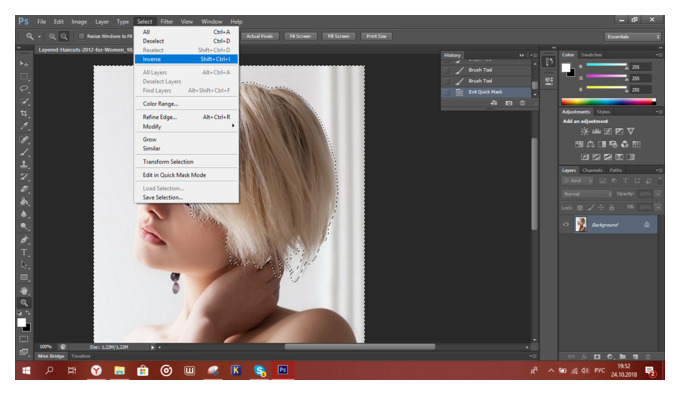Open the Essentials workspace dropdown
Screen dimensions: 680x395
pos(633,37)
